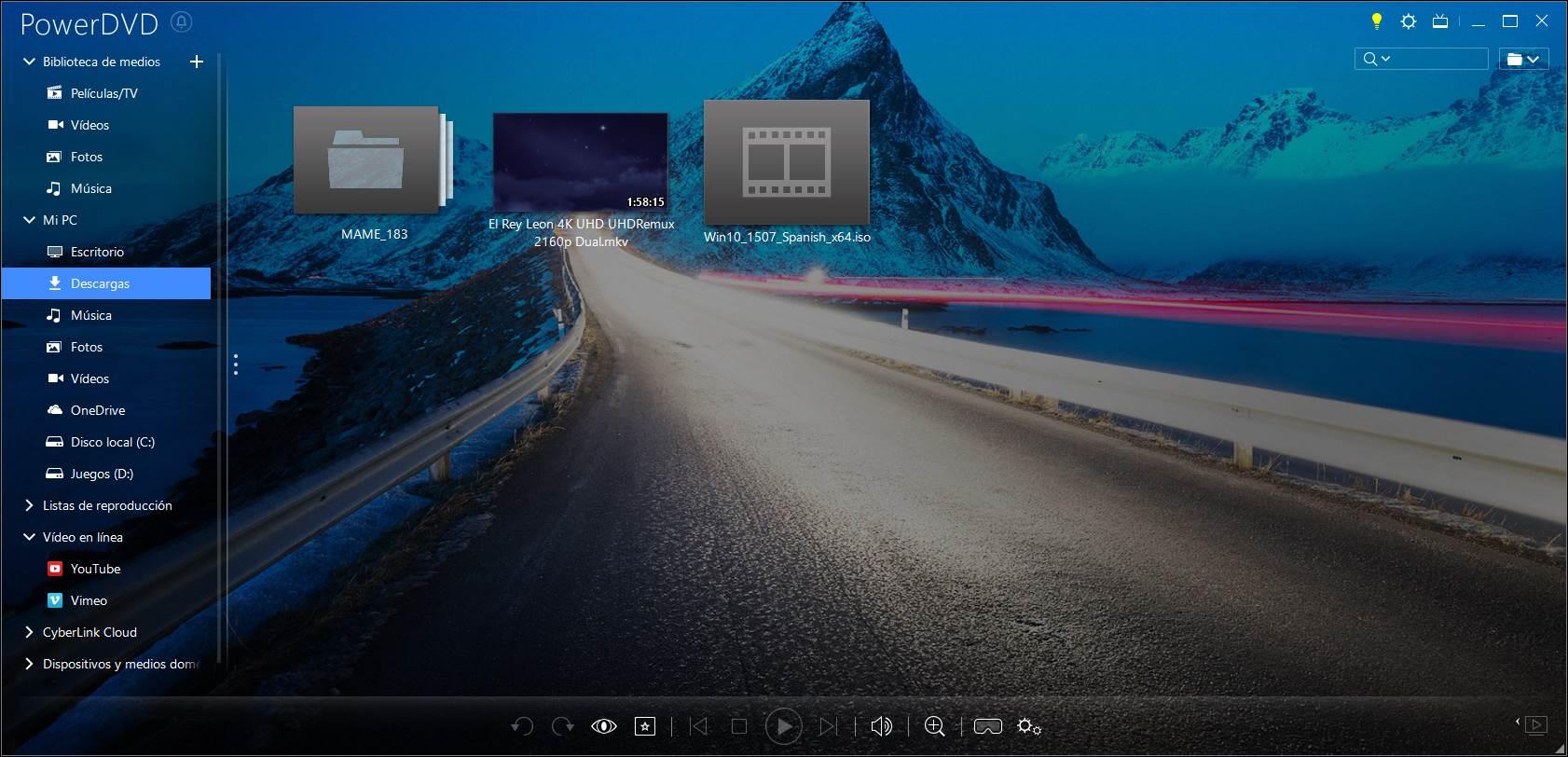Go to previous track
The image size is (1568, 757).
698,726
